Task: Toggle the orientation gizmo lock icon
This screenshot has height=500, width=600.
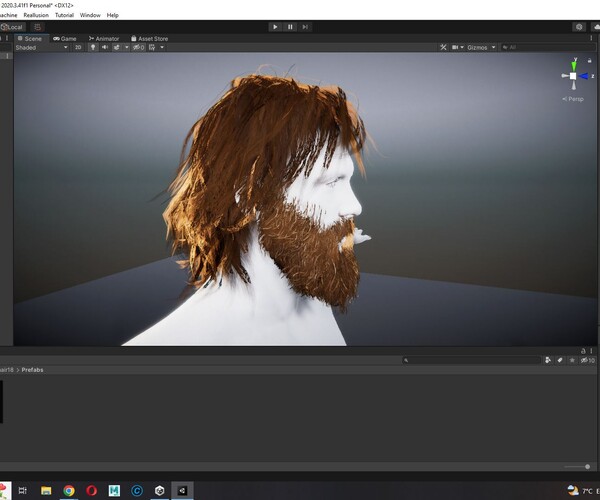Action: pyautogui.click(x=590, y=60)
